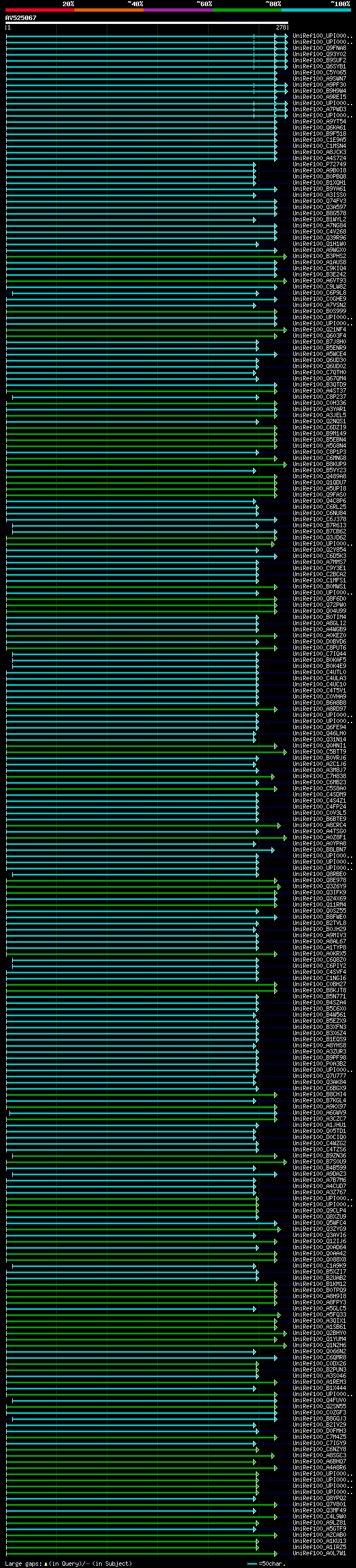Screen dimensions: 356x1568
Task: Open hit UniRef100_Q9FNA8
Action: tap(319, 48)
